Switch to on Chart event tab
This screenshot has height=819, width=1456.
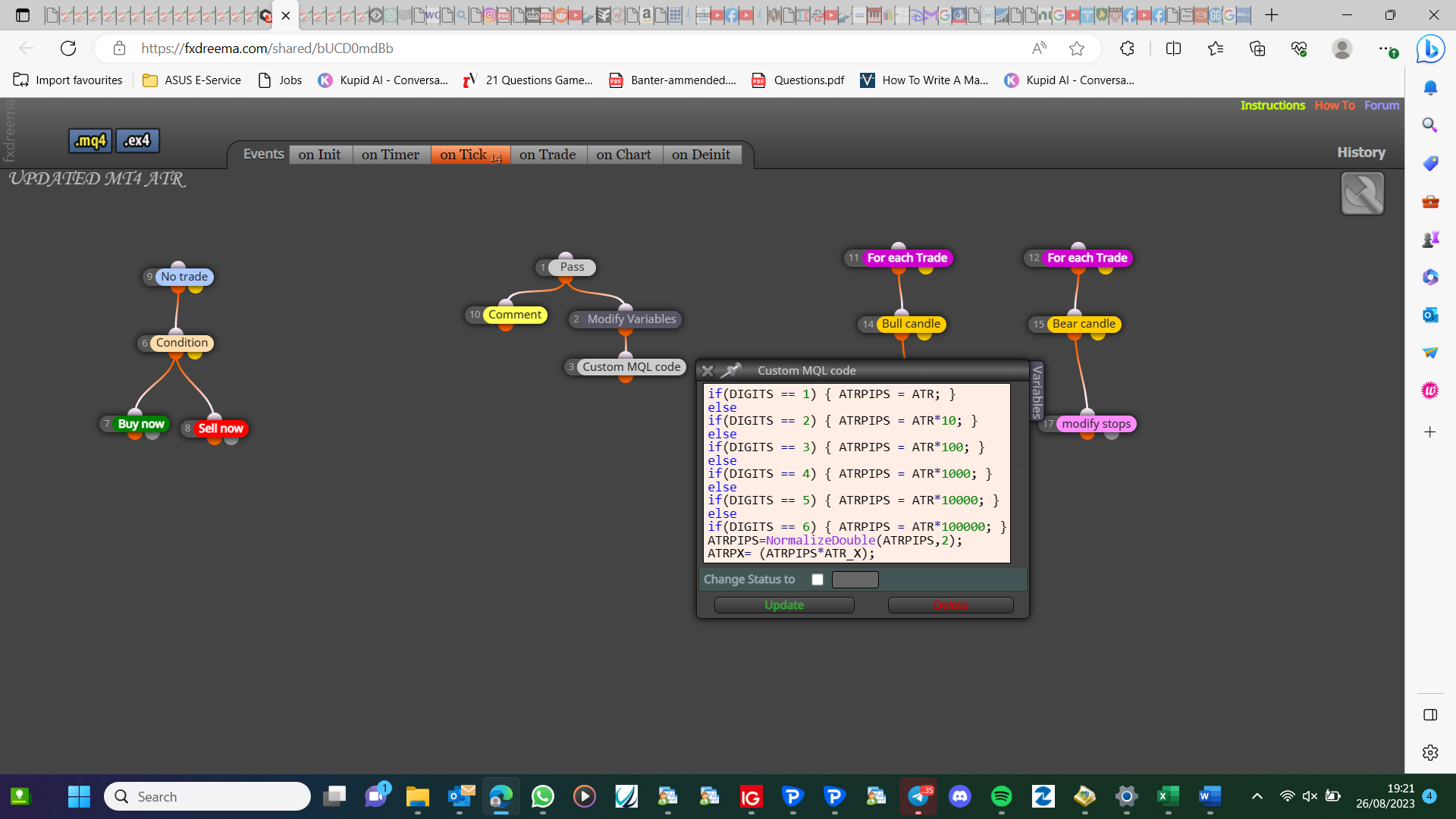623,155
